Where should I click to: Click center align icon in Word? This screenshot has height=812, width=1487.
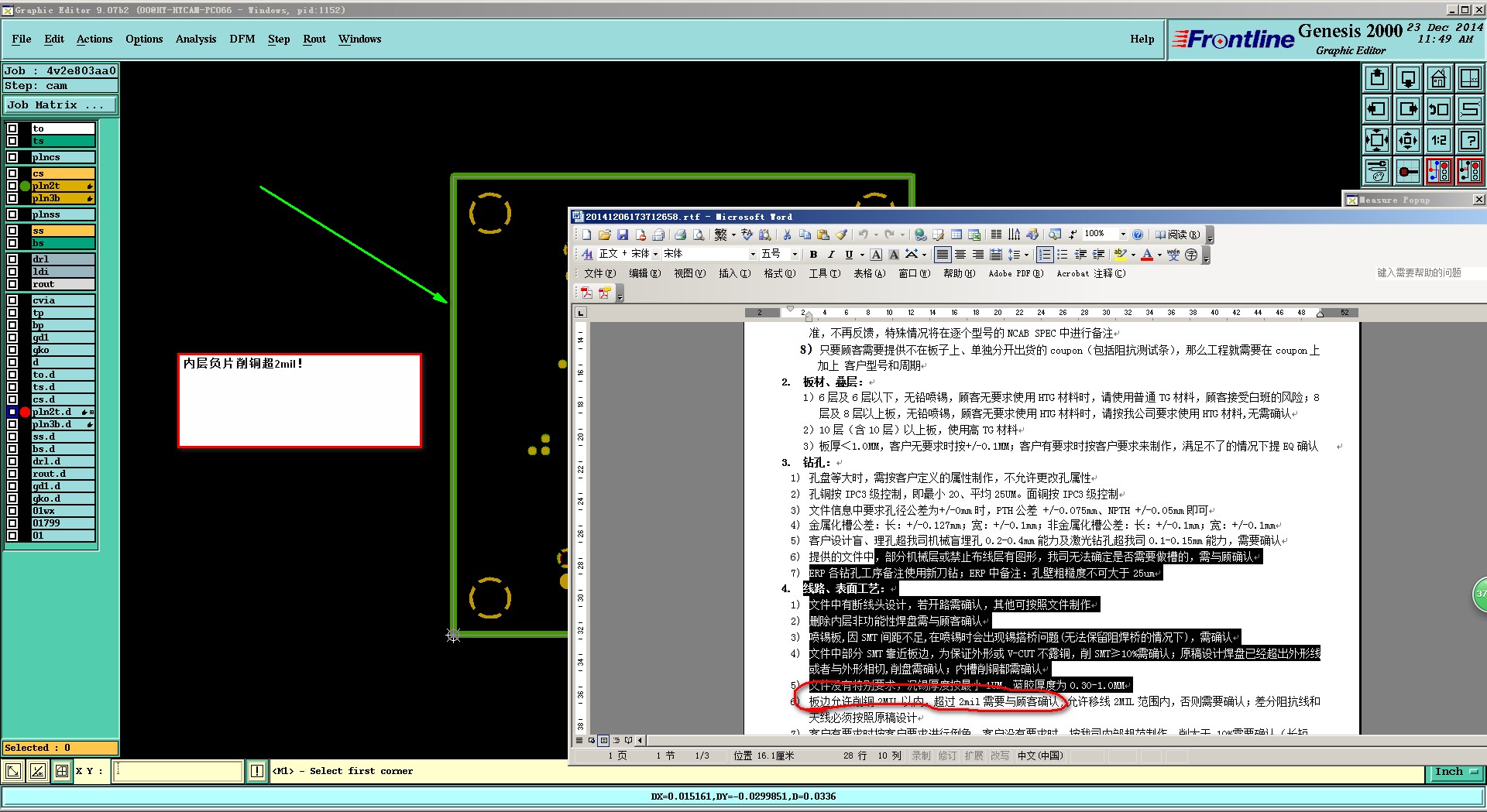[960, 255]
